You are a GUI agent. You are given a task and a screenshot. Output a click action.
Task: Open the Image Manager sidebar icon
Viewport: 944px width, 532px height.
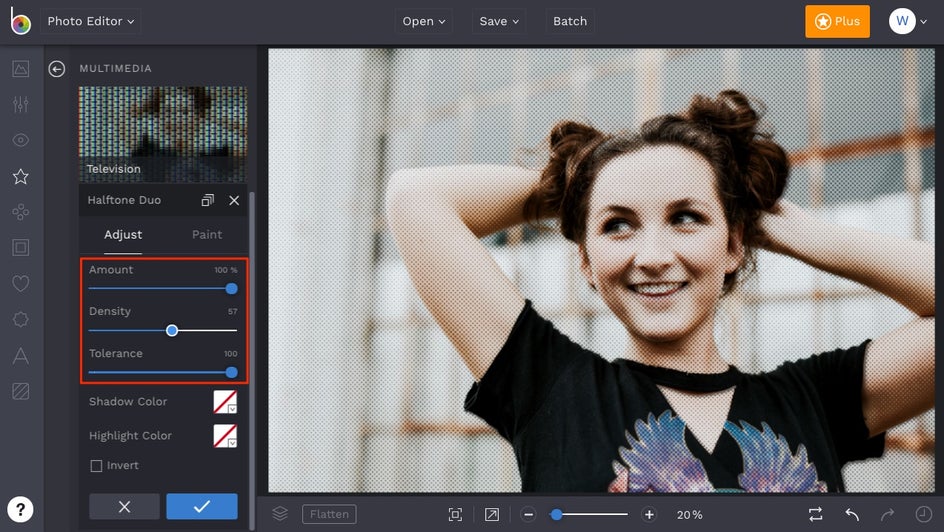tap(20, 69)
